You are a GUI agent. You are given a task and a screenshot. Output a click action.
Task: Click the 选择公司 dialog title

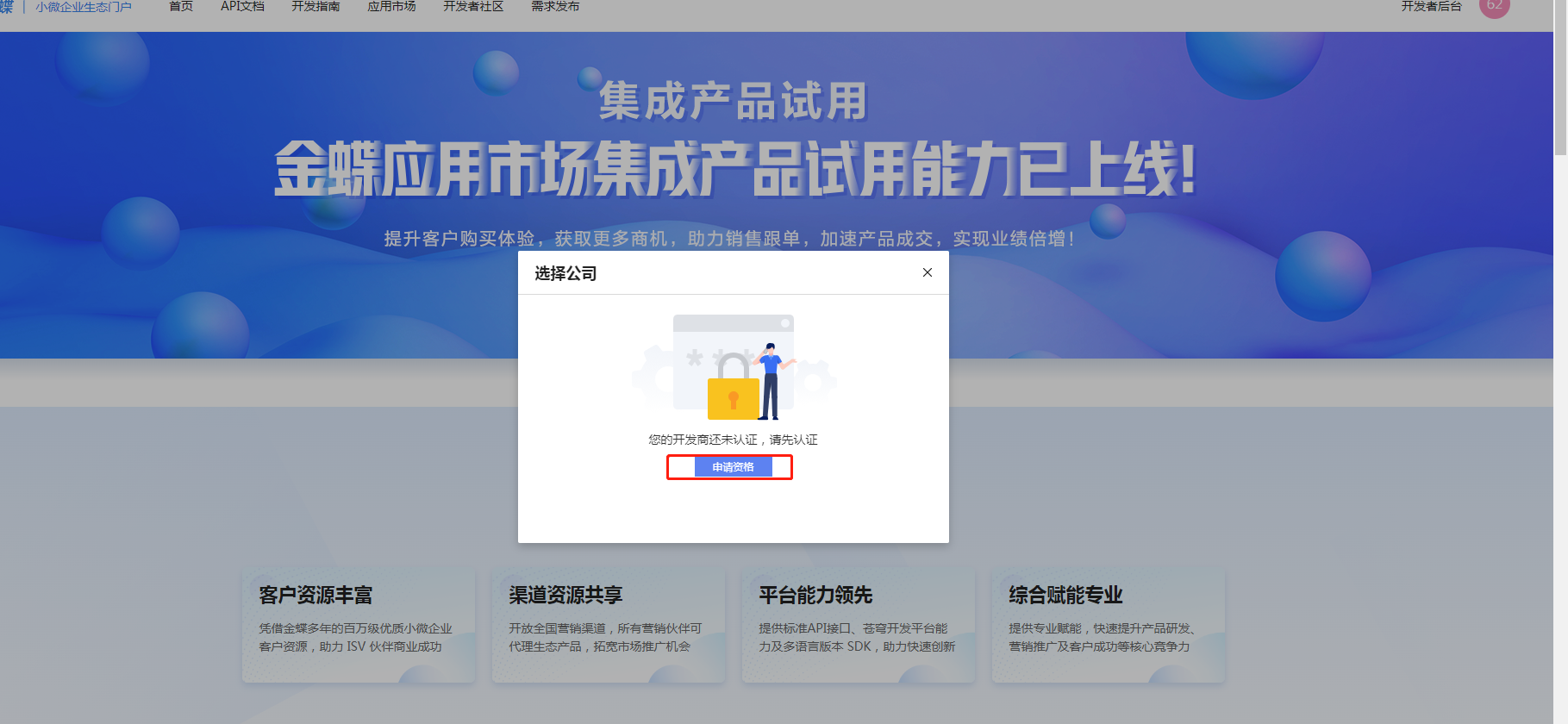pos(565,273)
